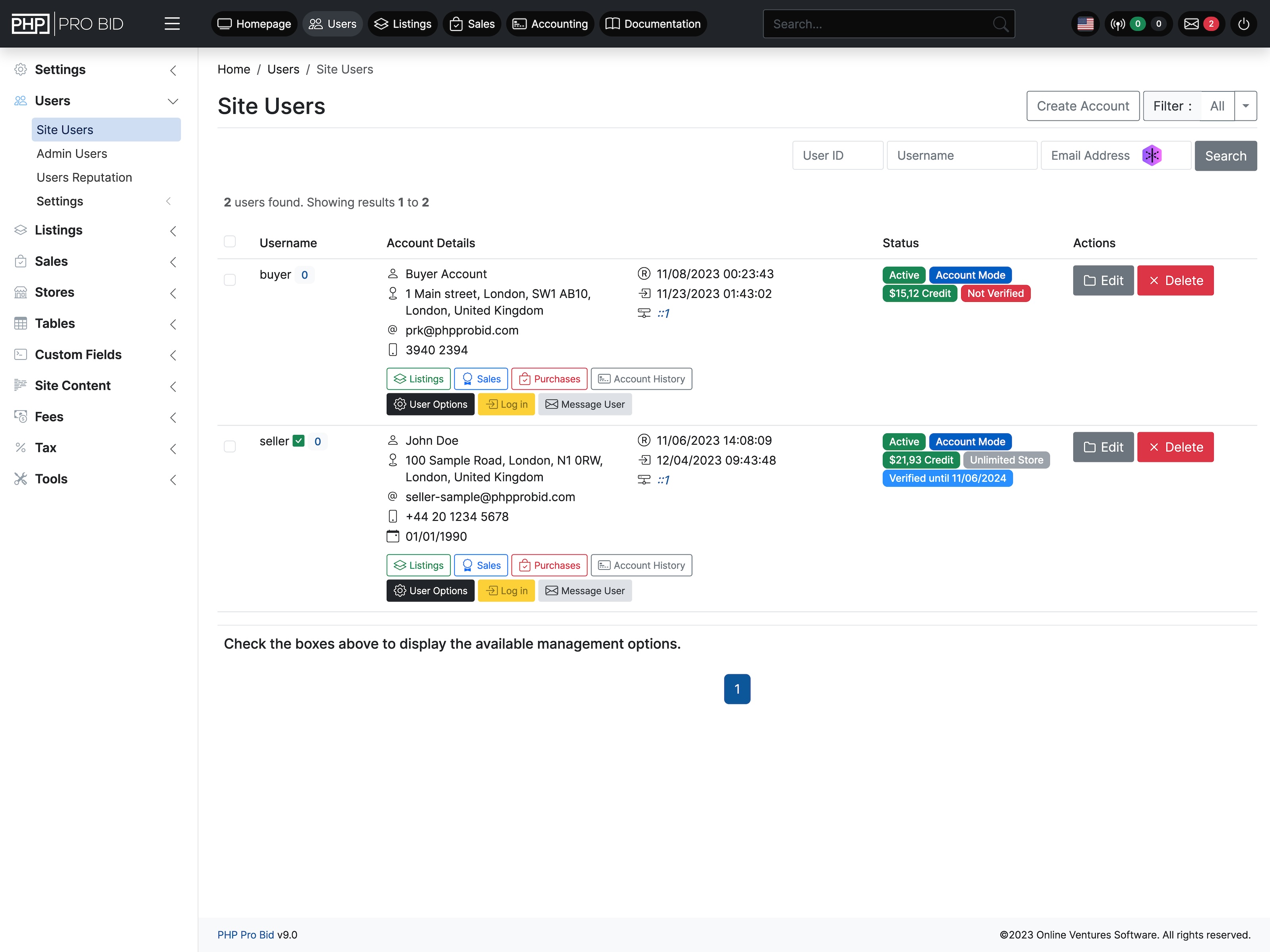Check the select-all checkbox in table header
The image size is (1270, 952).
(230, 242)
